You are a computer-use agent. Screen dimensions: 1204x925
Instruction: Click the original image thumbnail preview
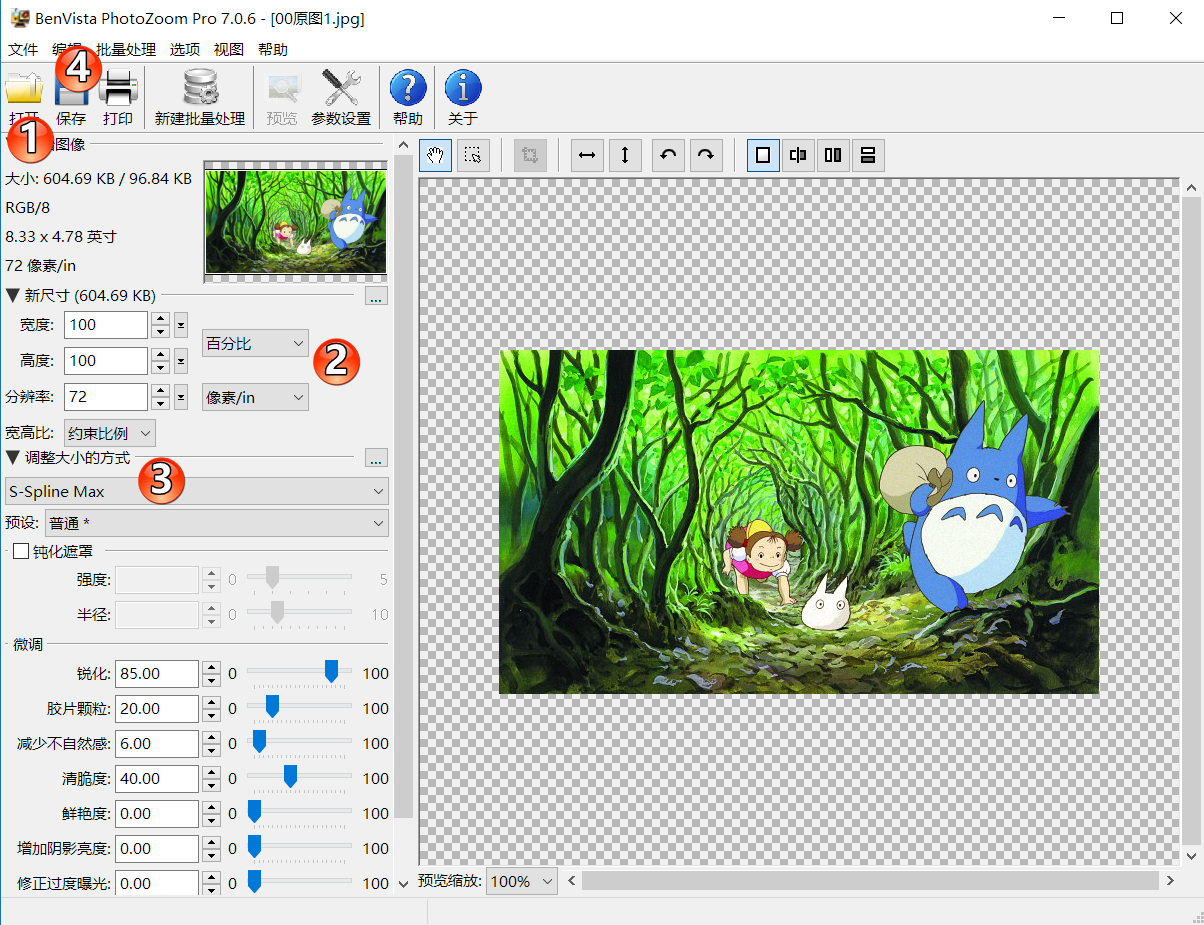tap(296, 222)
